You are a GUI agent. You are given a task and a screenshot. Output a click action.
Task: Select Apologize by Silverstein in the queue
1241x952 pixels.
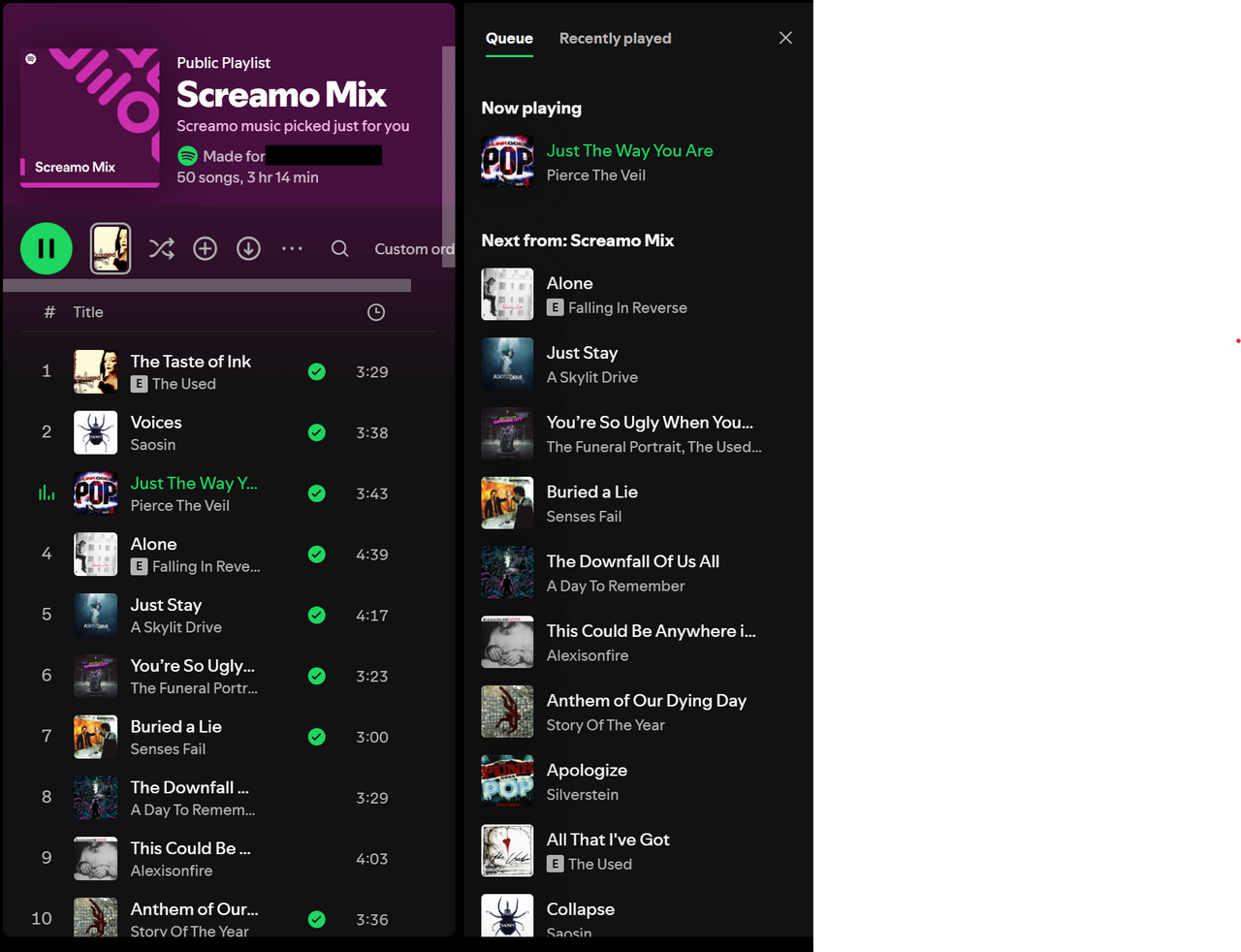tap(587, 771)
